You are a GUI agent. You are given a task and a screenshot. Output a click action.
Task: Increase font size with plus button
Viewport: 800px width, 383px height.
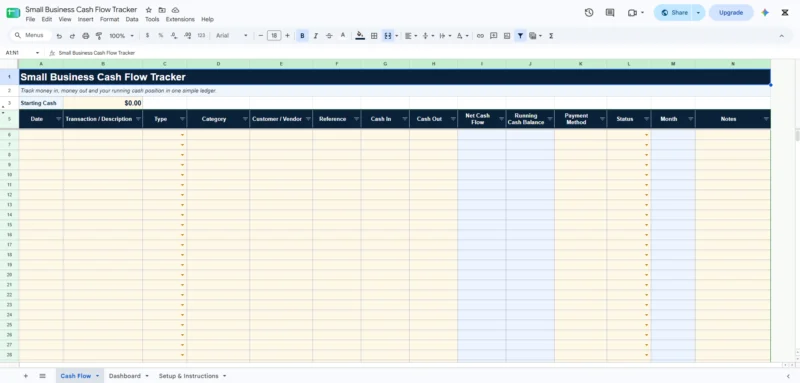[287, 36]
